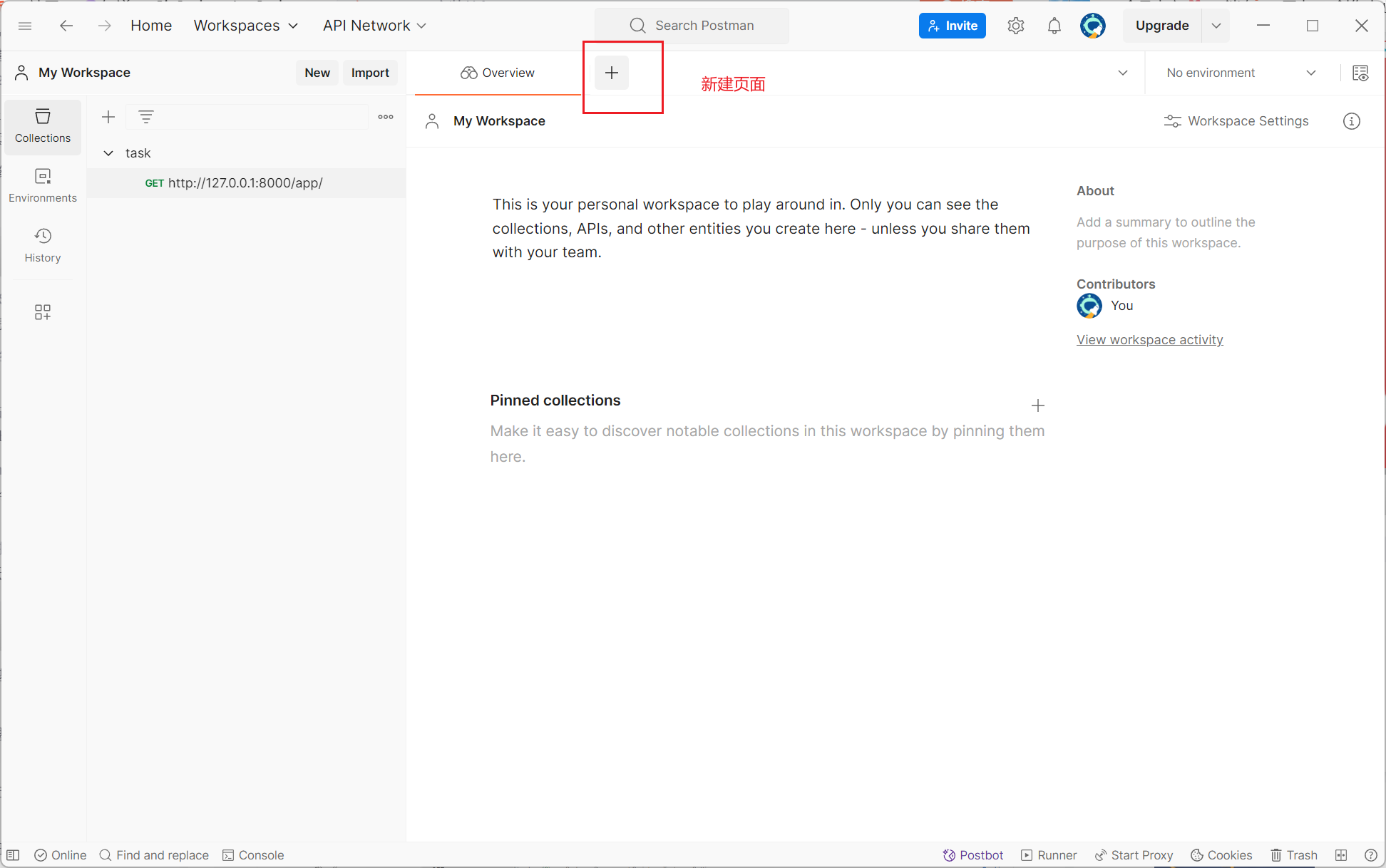Screen dimensions: 1386x868
Task: Go back with the left arrow
Action: coord(66,26)
